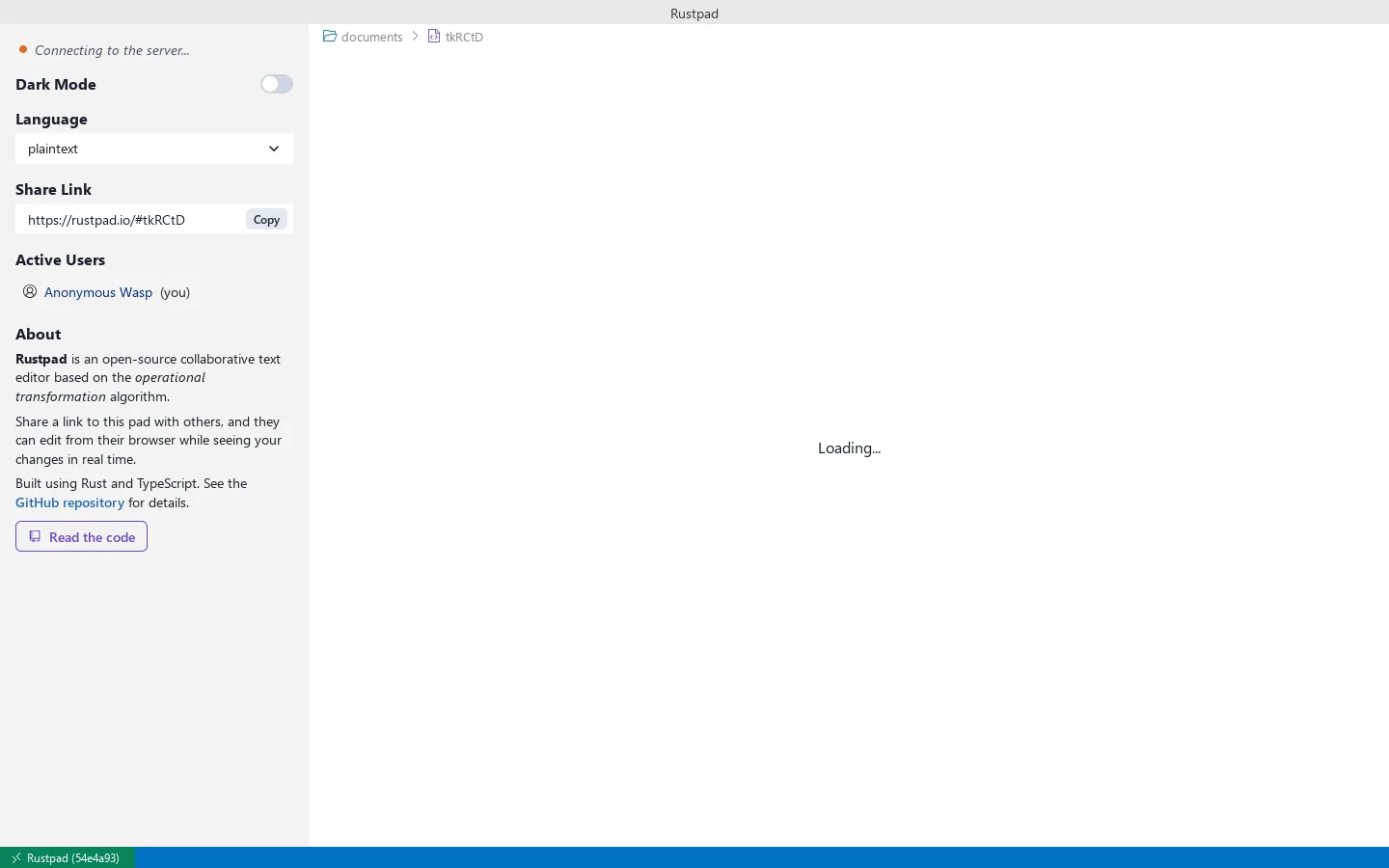The height and width of the screenshot is (868, 1389).
Task: Click the Loading... text in the editor
Action: (849, 448)
